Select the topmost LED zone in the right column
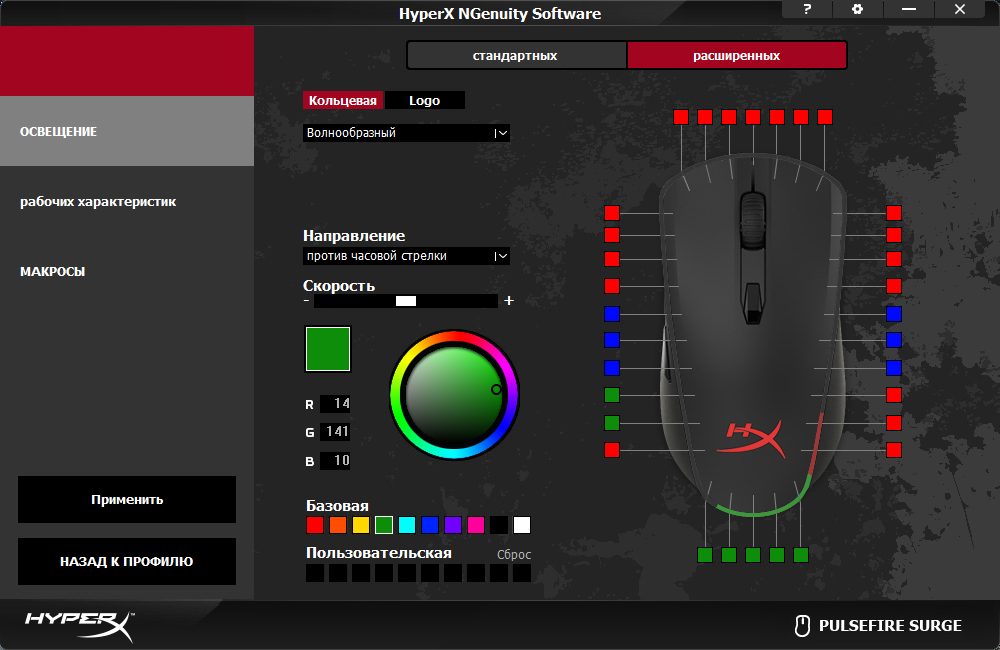 [x=893, y=213]
